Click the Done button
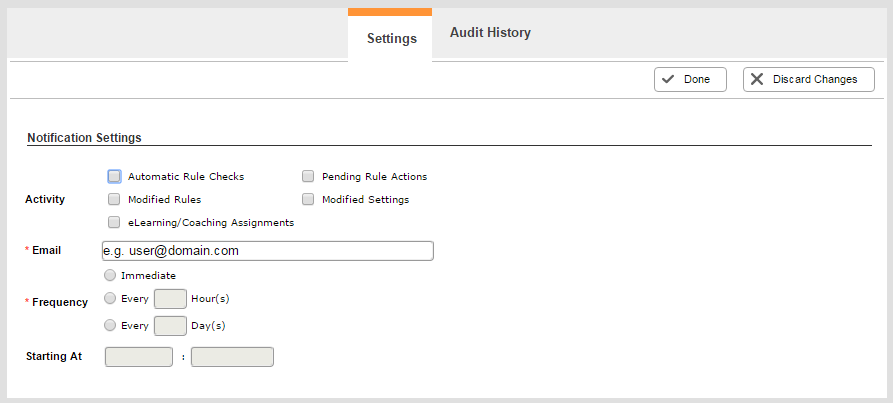This screenshot has width=893, height=403. (x=690, y=79)
